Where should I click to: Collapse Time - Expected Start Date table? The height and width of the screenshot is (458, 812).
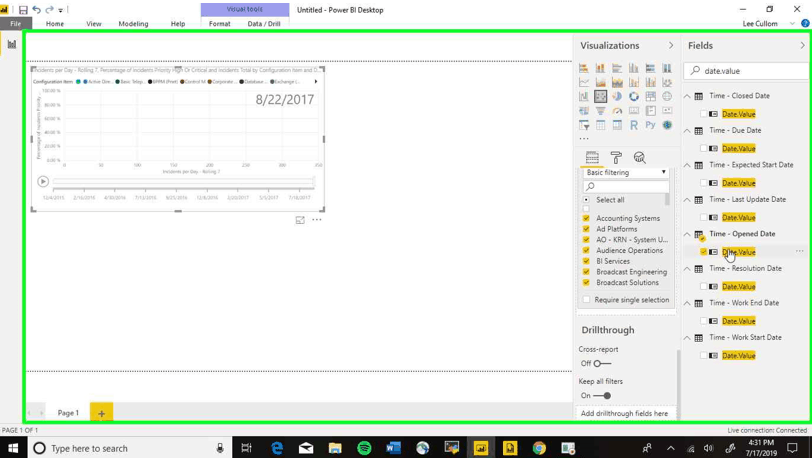click(x=687, y=165)
